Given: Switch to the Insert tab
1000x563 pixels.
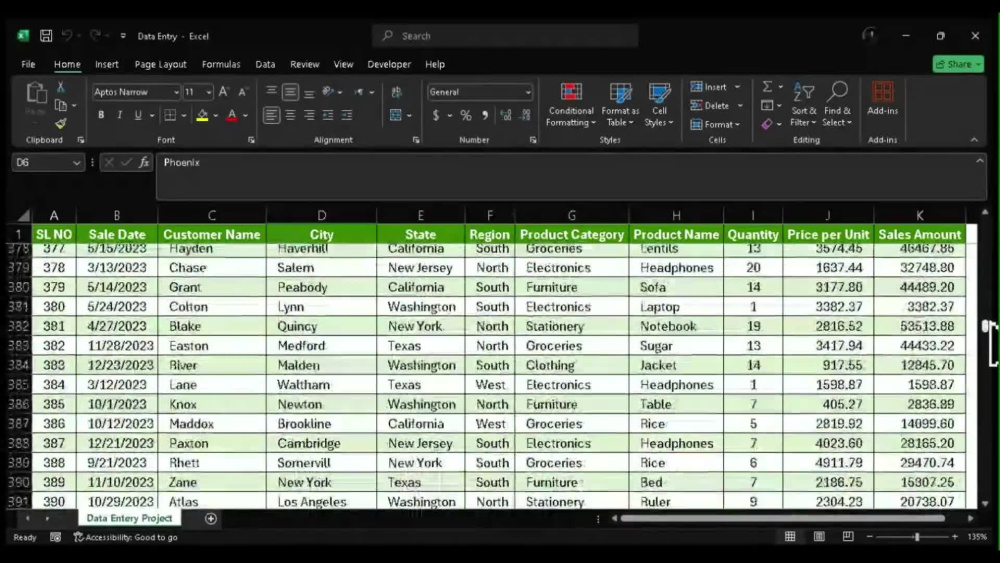Looking at the screenshot, I should (107, 64).
